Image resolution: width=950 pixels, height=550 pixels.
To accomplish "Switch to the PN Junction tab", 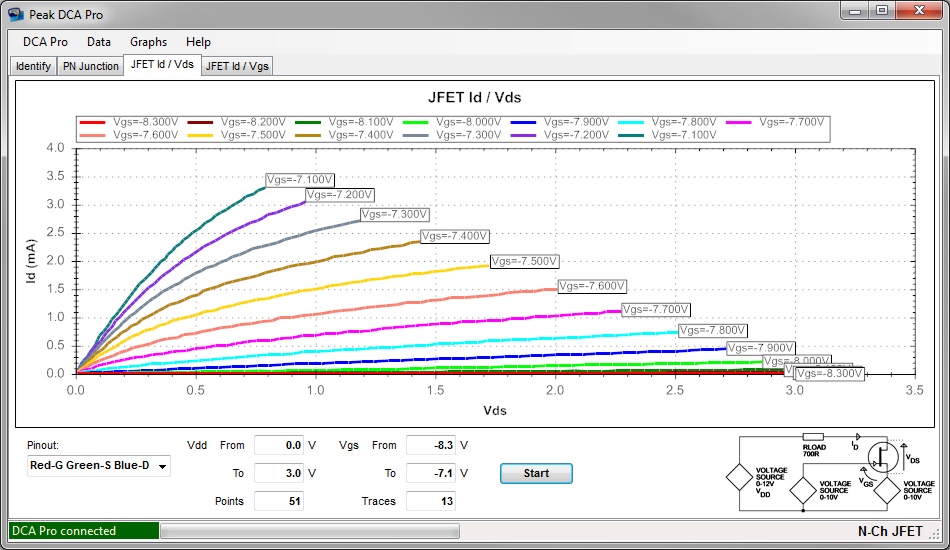I will coord(91,66).
